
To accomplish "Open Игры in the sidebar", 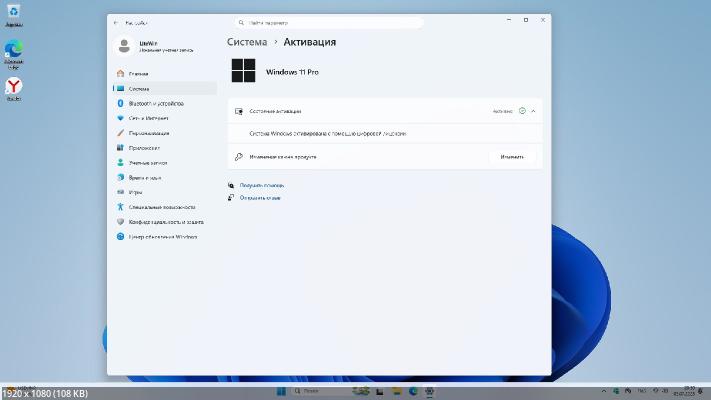I will click(x=164, y=192).
